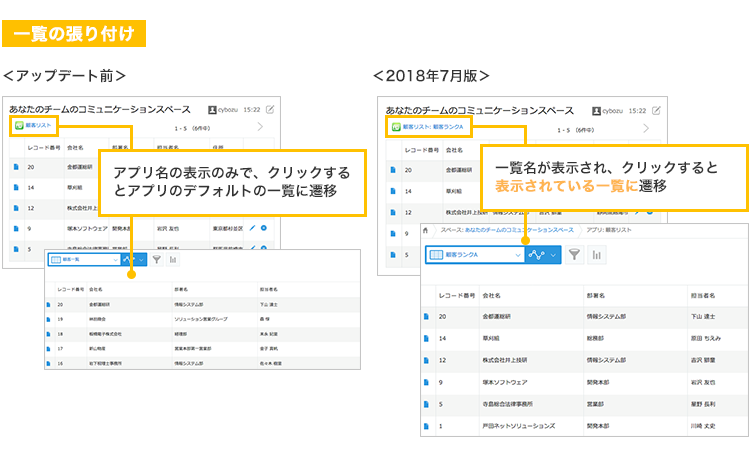Click the pencil edit icon on 塚本ソフトウェア row

coord(250,229)
